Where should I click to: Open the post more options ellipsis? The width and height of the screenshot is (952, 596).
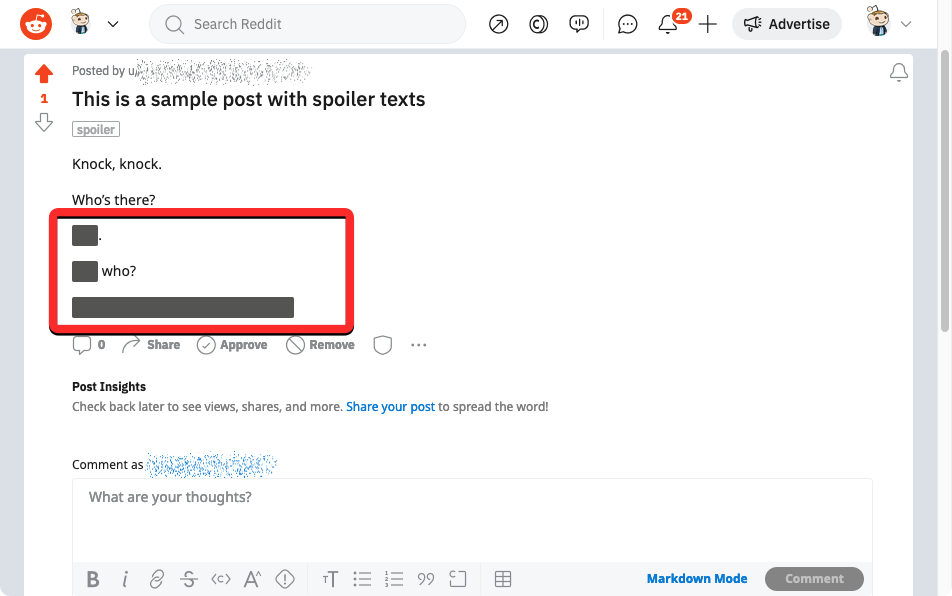pyautogui.click(x=418, y=345)
